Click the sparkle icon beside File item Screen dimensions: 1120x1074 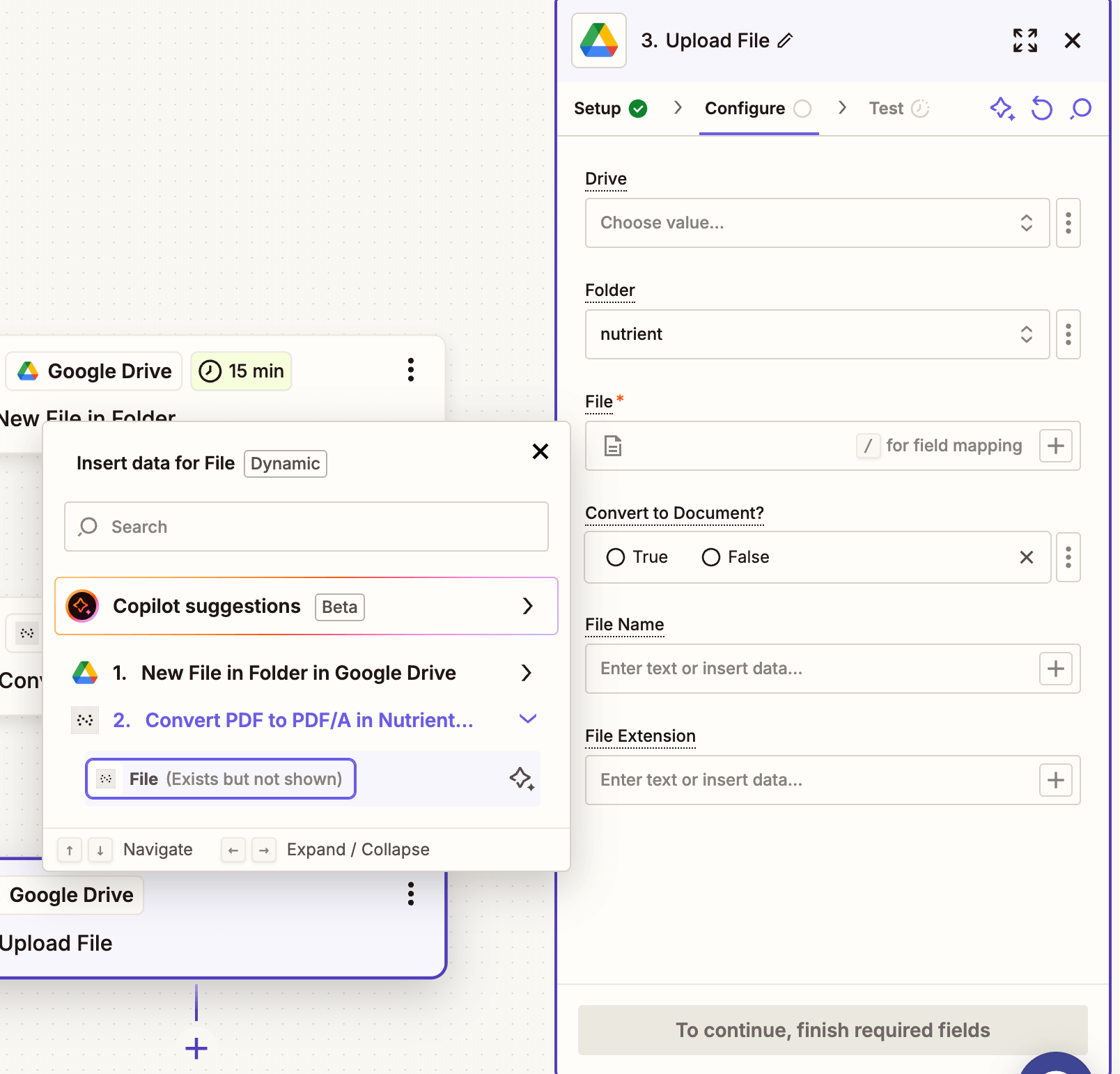(x=521, y=779)
